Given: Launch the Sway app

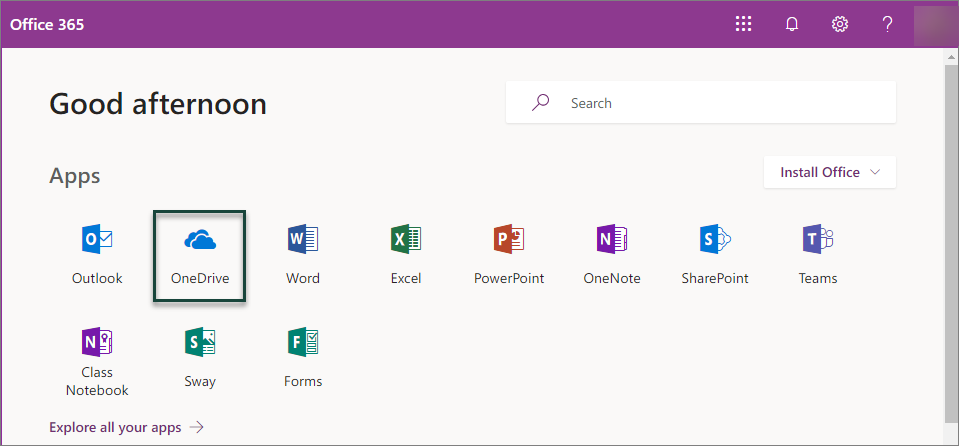Looking at the screenshot, I should tap(200, 358).
